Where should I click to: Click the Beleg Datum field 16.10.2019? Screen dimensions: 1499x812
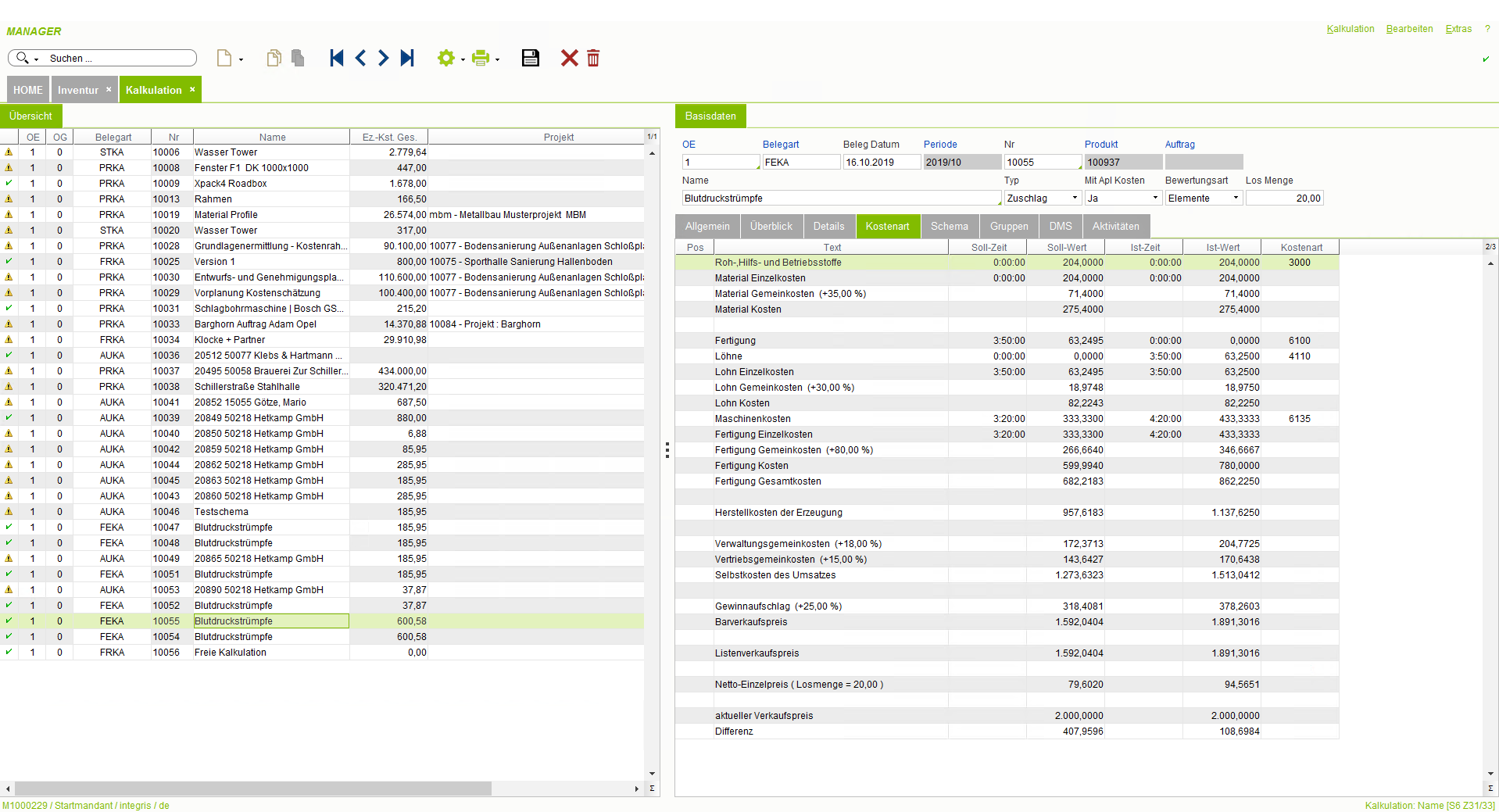881,163
